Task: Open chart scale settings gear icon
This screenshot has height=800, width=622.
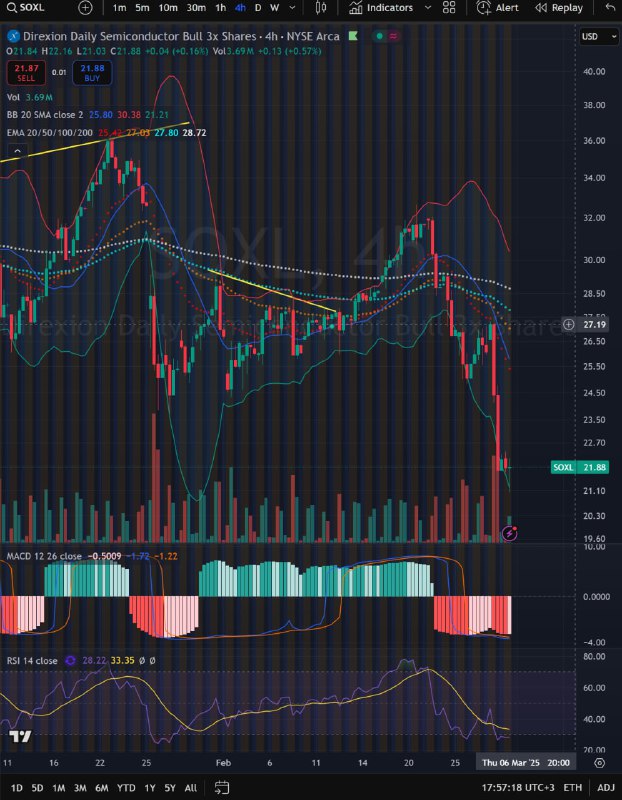Action: (x=600, y=763)
